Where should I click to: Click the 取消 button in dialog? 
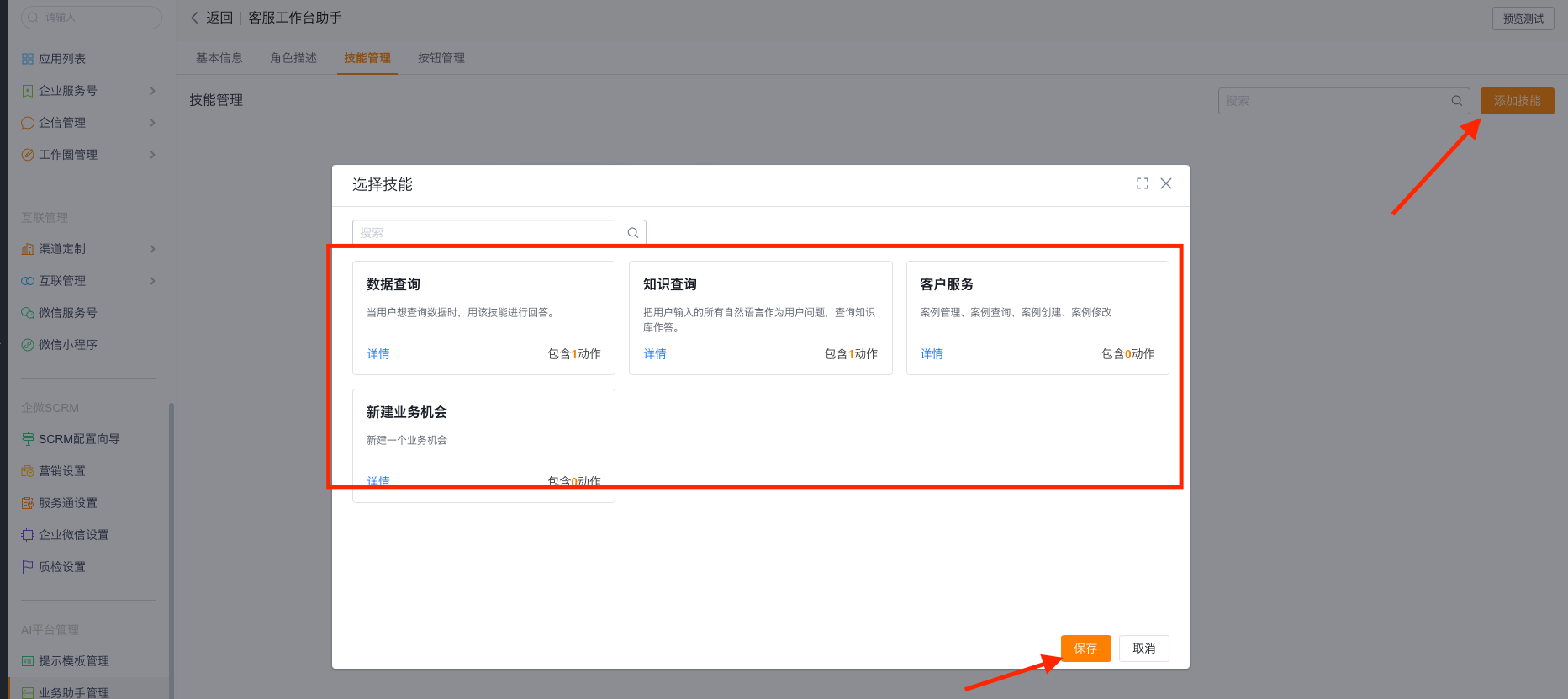[x=1143, y=649]
